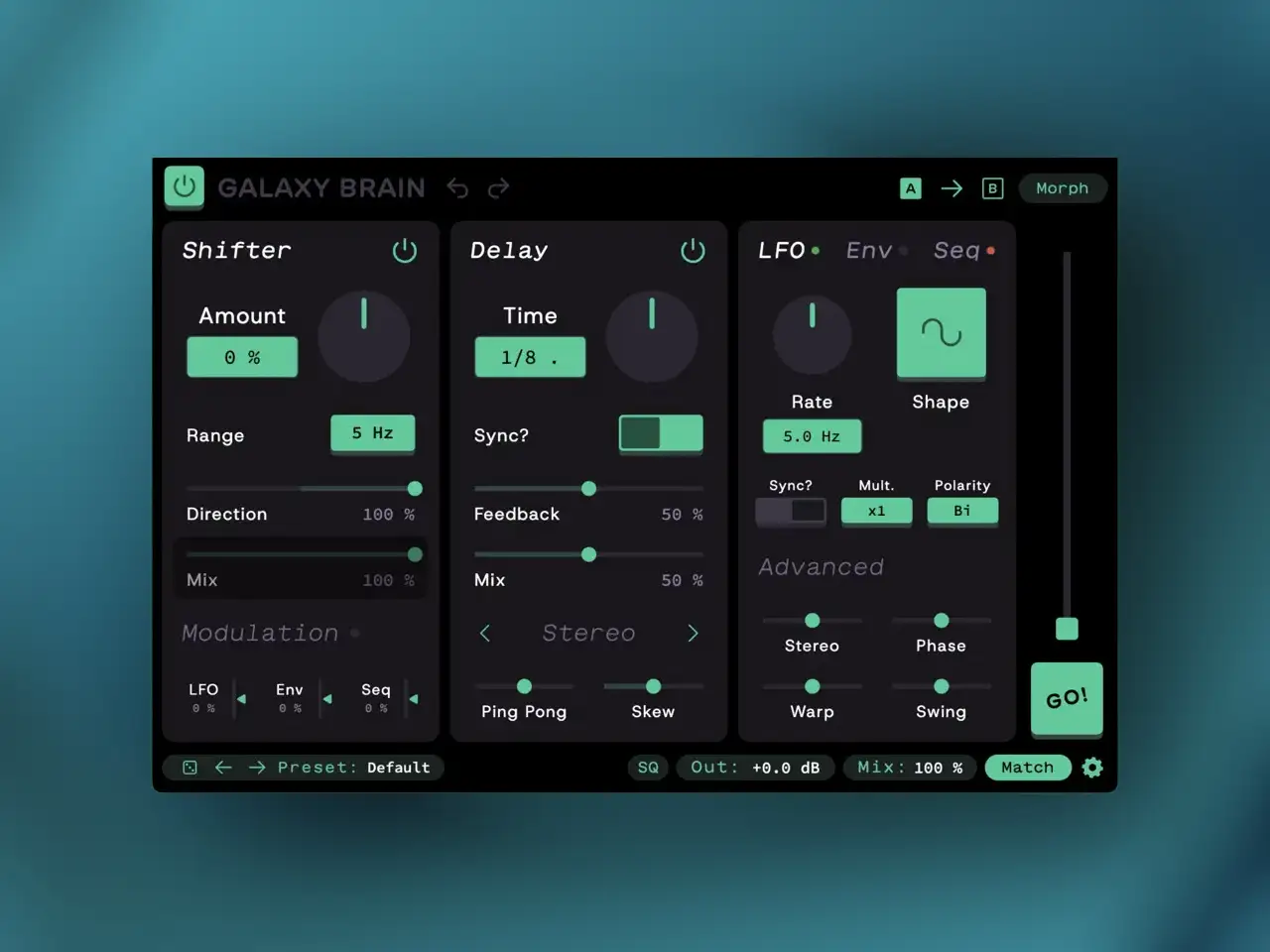Open the Stereo delay mode selector

588,633
